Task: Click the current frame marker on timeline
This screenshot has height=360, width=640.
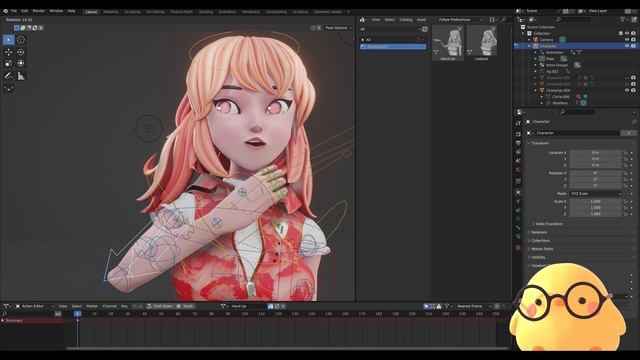Action: click(78, 314)
